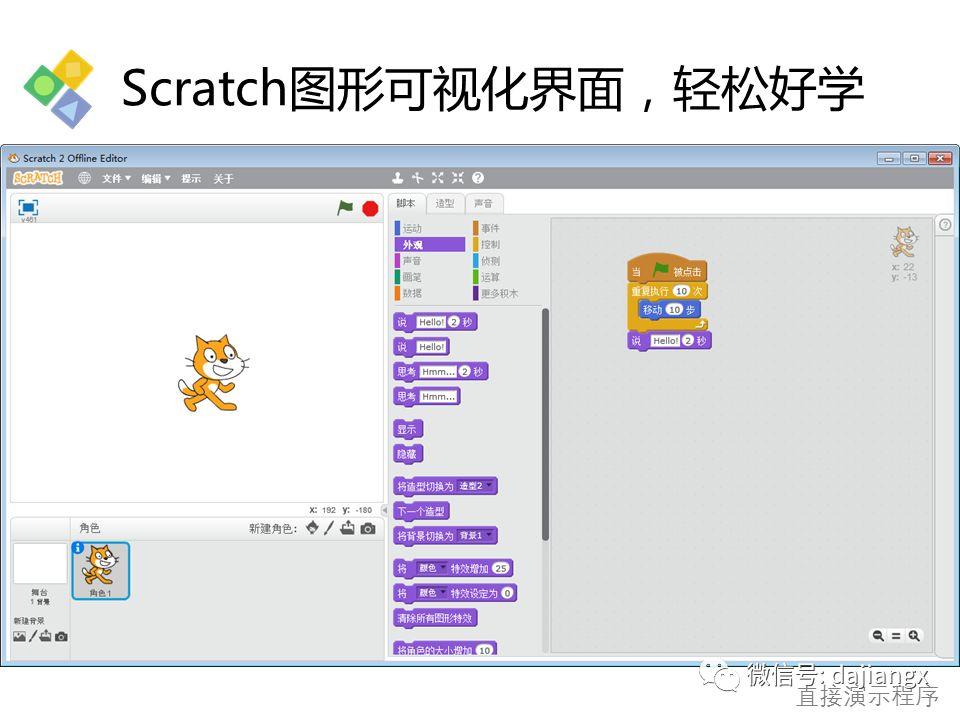Edit Hello! text in palette 说 seconds block
960x720 pixels.
click(431, 322)
